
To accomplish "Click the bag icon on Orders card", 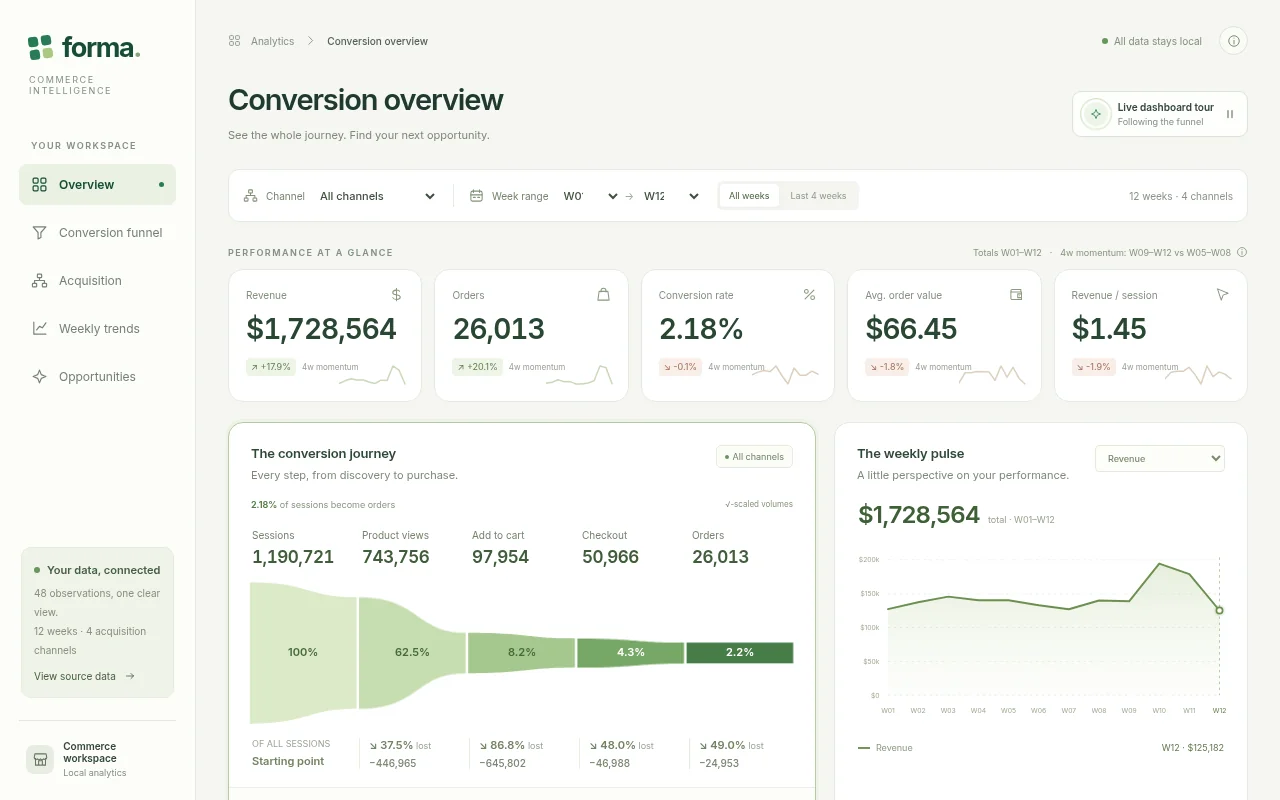I will tap(603, 295).
